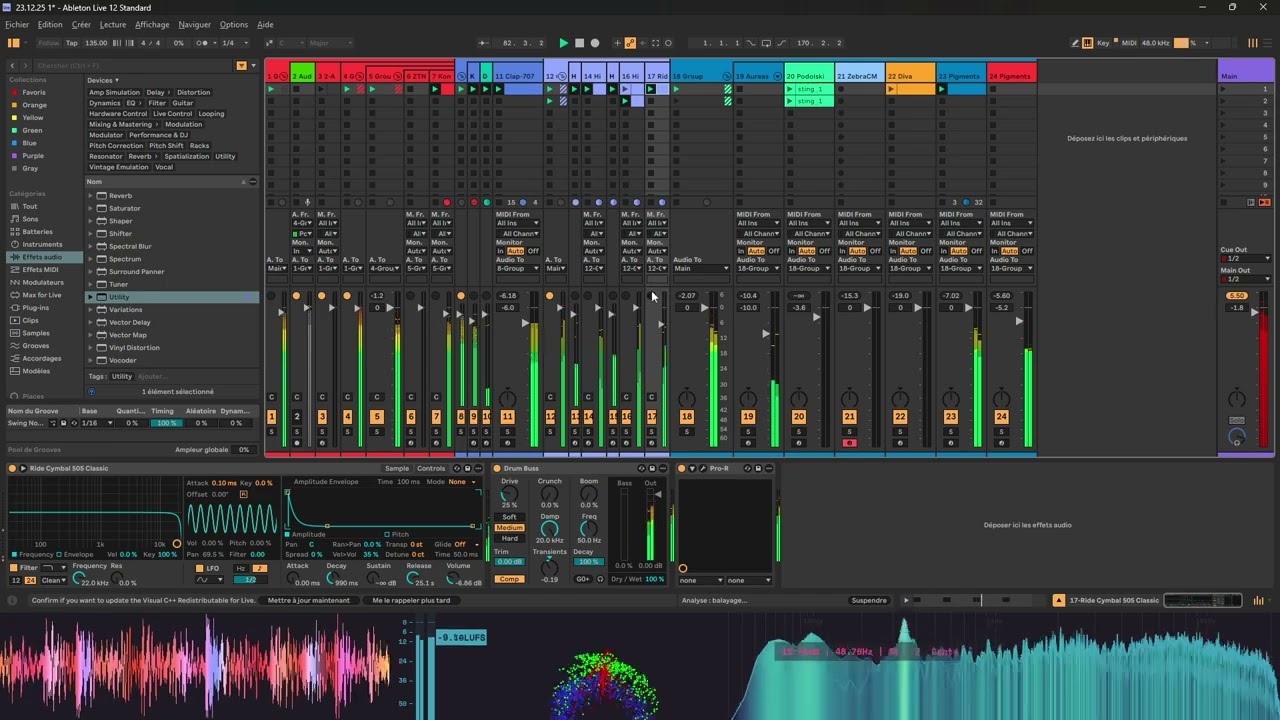Select the Instruments category
Screen dimensions: 1280x720
pyautogui.click(x=42, y=244)
